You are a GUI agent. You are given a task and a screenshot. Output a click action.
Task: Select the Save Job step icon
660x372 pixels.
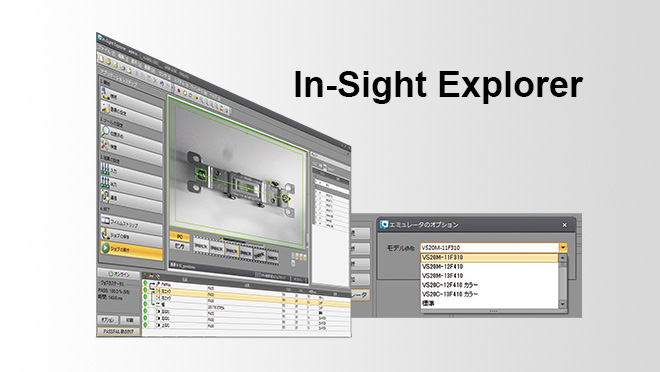(x=105, y=234)
